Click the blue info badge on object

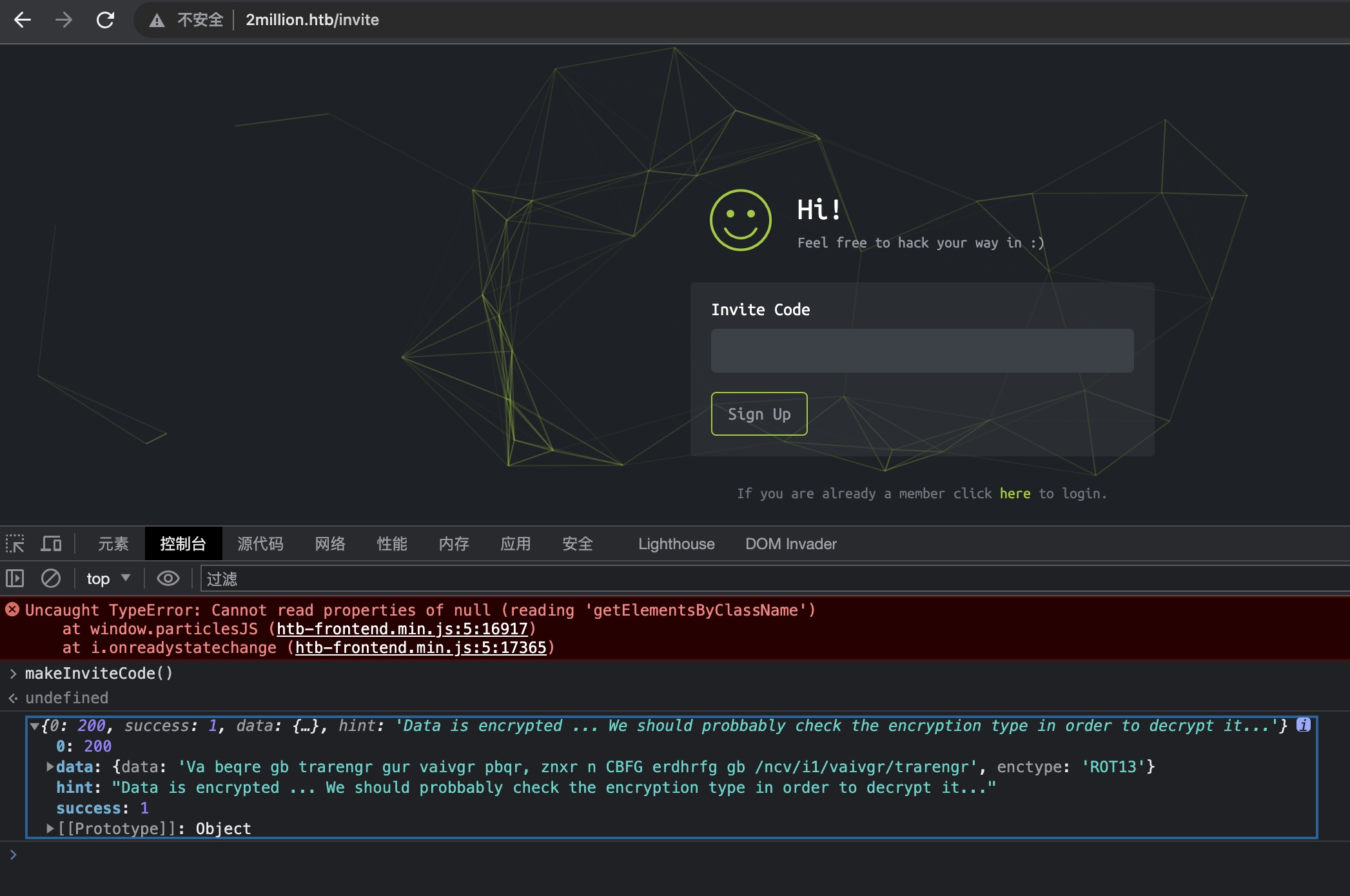coord(1303,725)
